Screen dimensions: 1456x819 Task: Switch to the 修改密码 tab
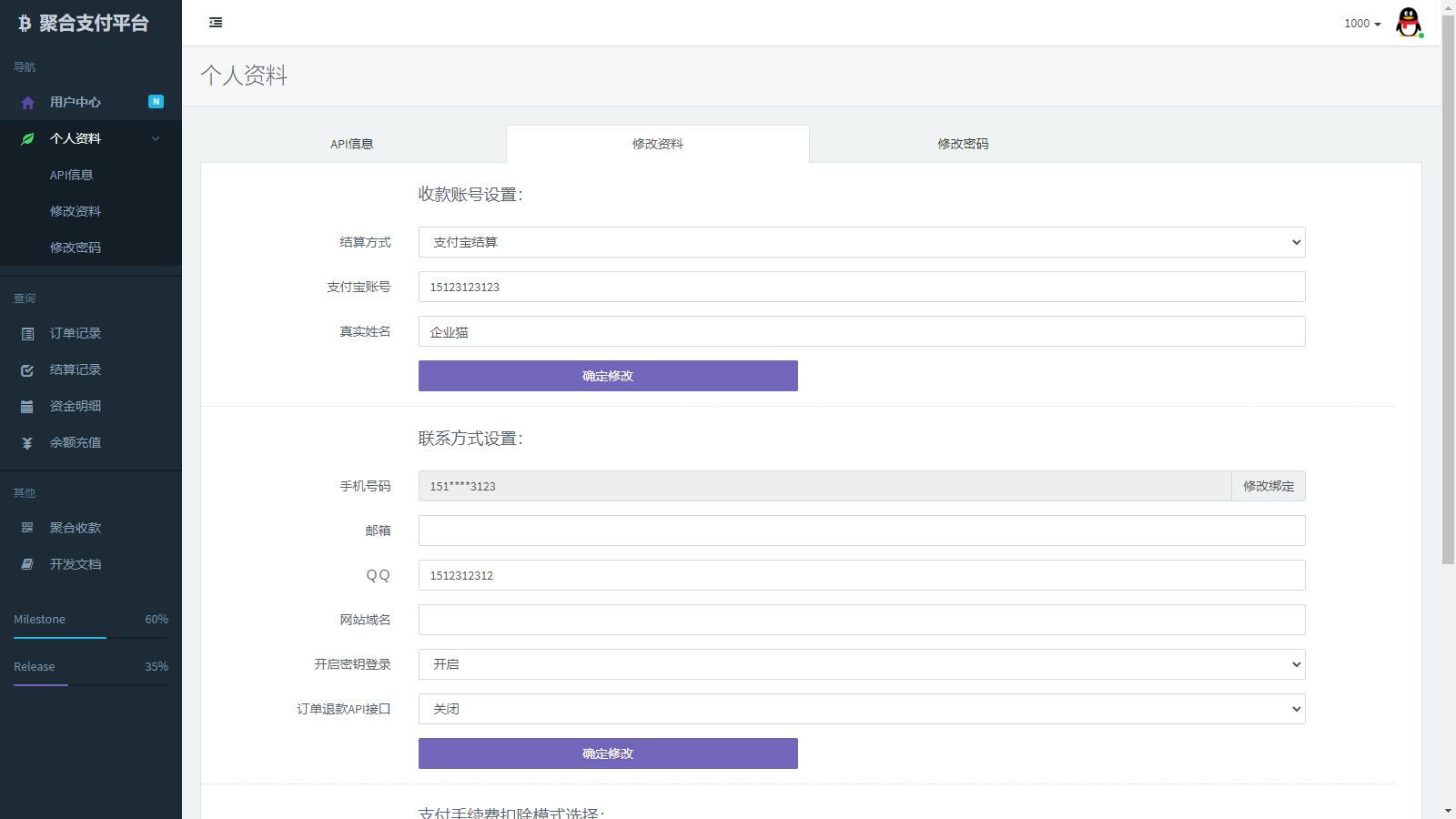(961, 143)
